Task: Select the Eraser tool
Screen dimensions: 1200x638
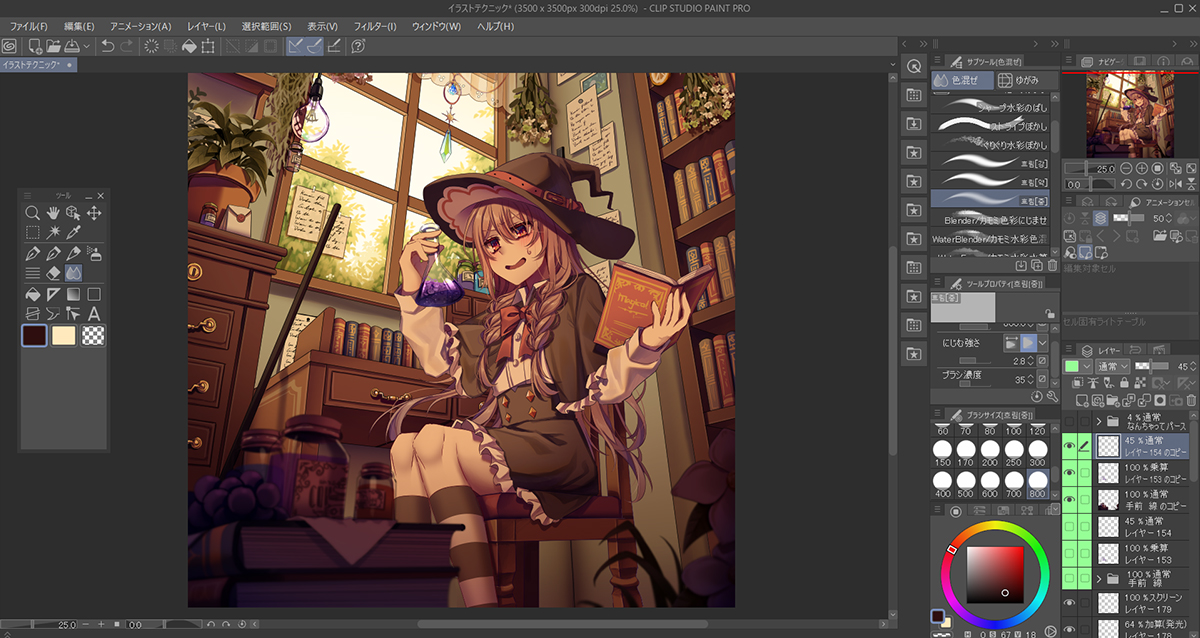Action: (53, 273)
